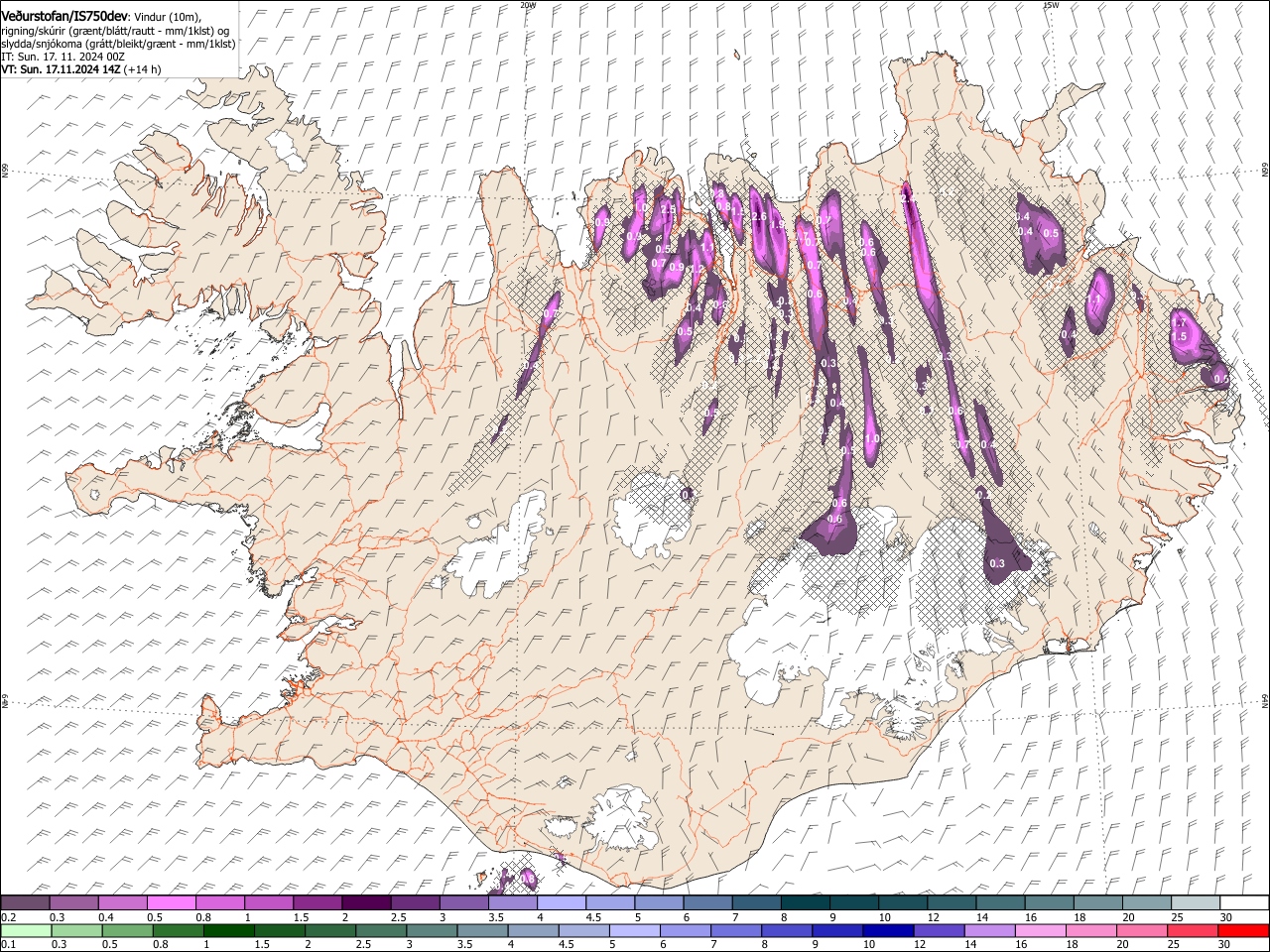Select the 7–8 blue swatch in lower legend

tap(736, 930)
